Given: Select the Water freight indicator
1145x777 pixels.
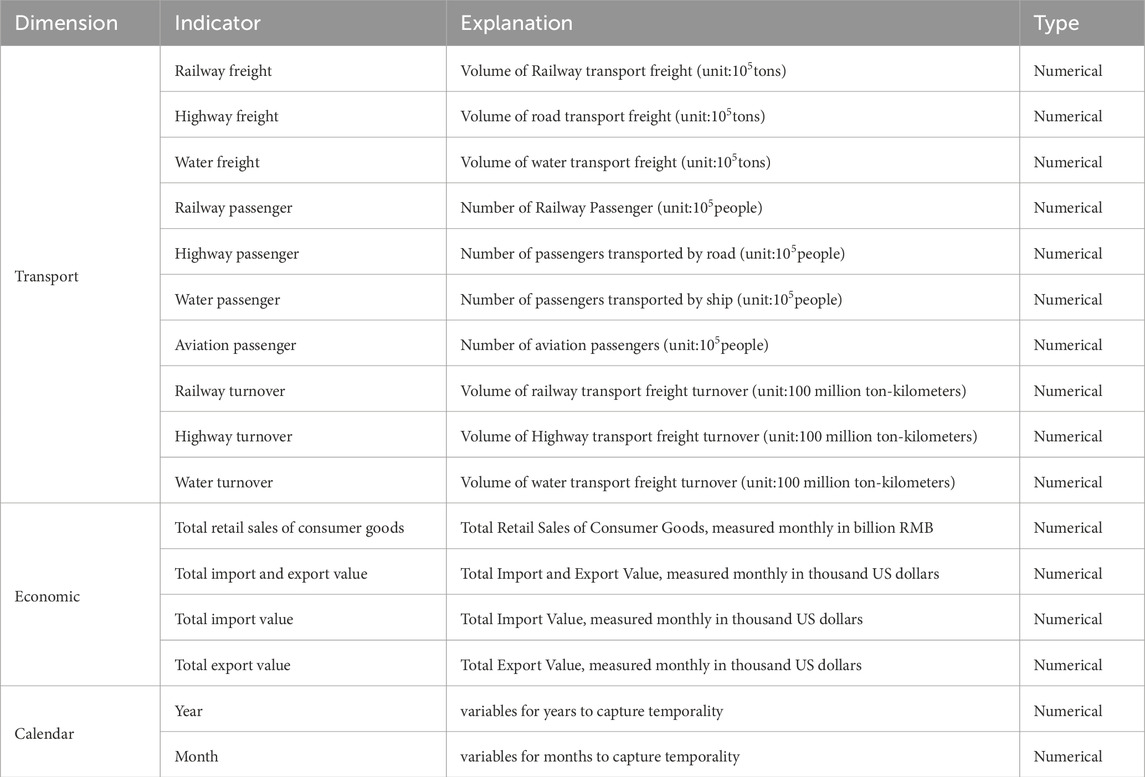Looking at the screenshot, I should tap(217, 162).
